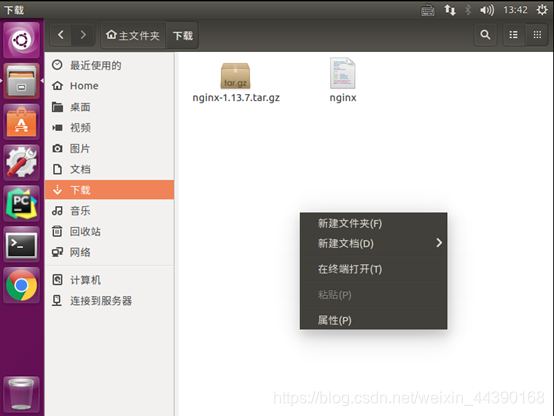554x416 pixels.
Task: Select the nginx text file icon
Action: coord(342,73)
